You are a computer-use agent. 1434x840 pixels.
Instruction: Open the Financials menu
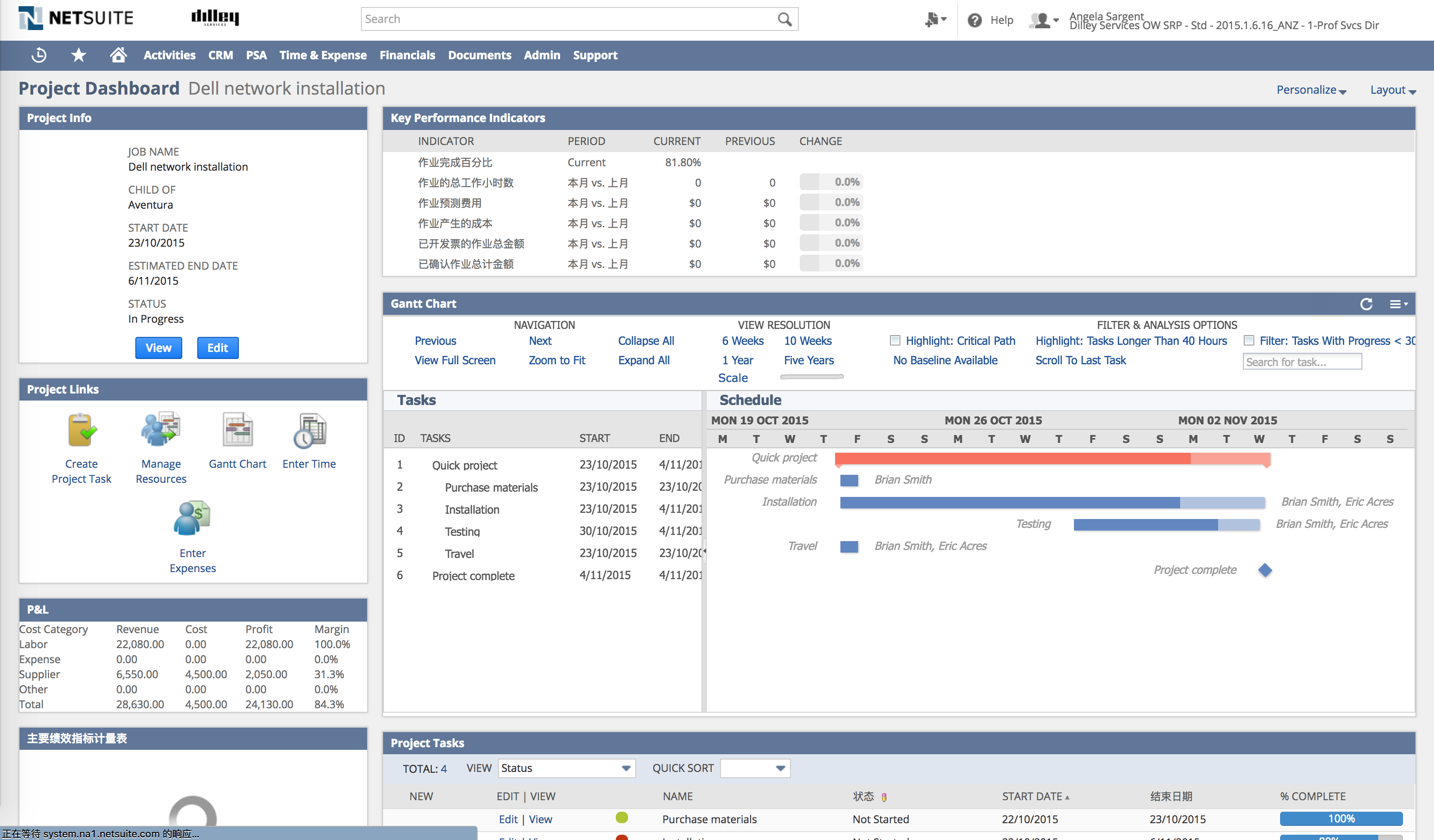[x=407, y=55]
